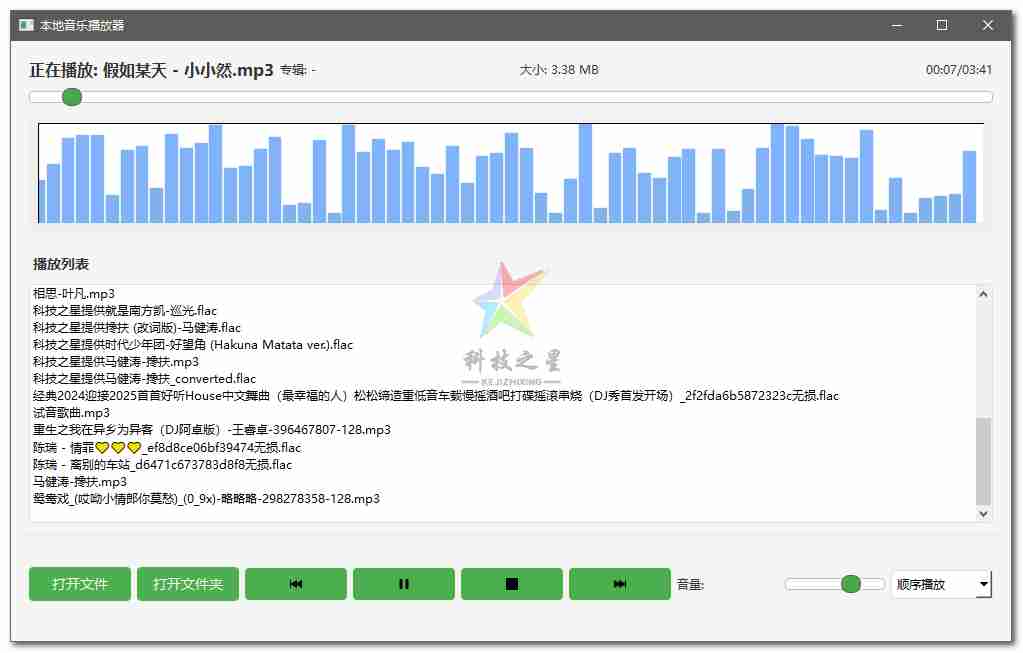This screenshot has height=653, width=1023.
Task: Pause the currently playing song
Action: 403,584
